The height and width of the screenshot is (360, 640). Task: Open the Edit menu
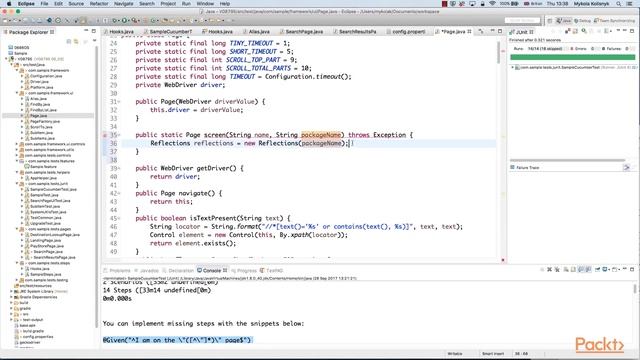click(x=58, y=4)
